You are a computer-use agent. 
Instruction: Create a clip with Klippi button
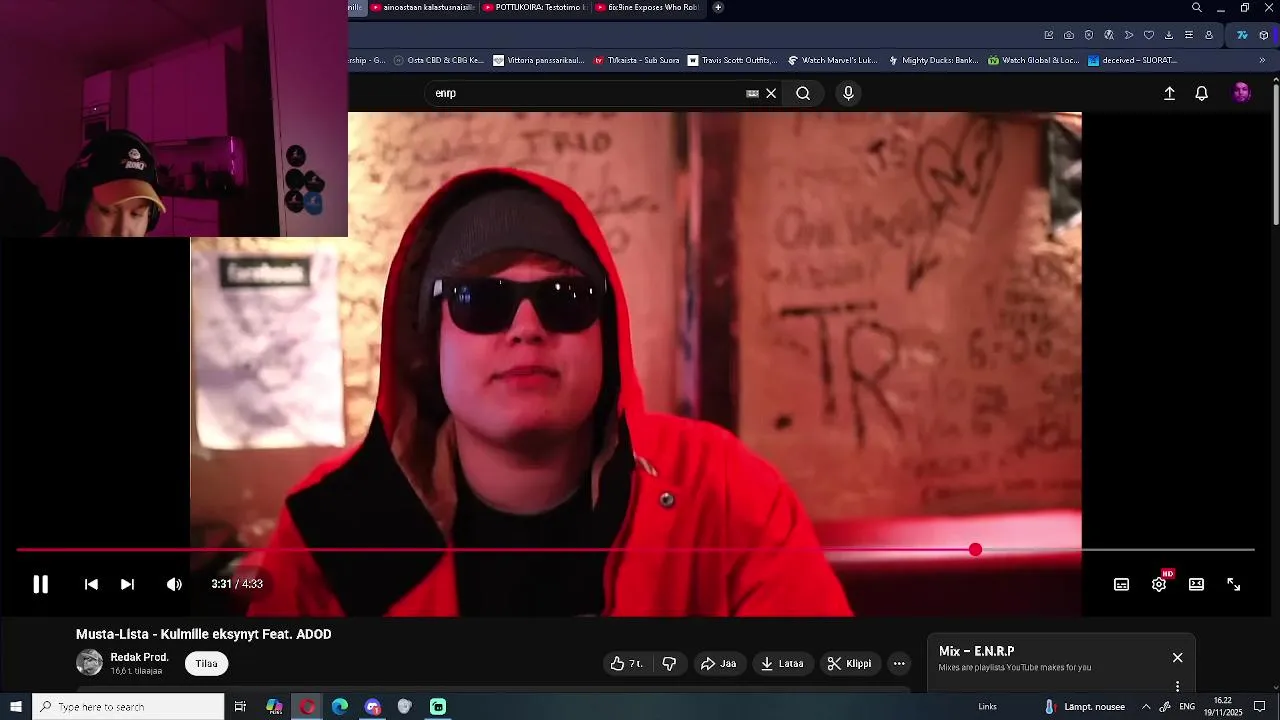click(849, 663)
